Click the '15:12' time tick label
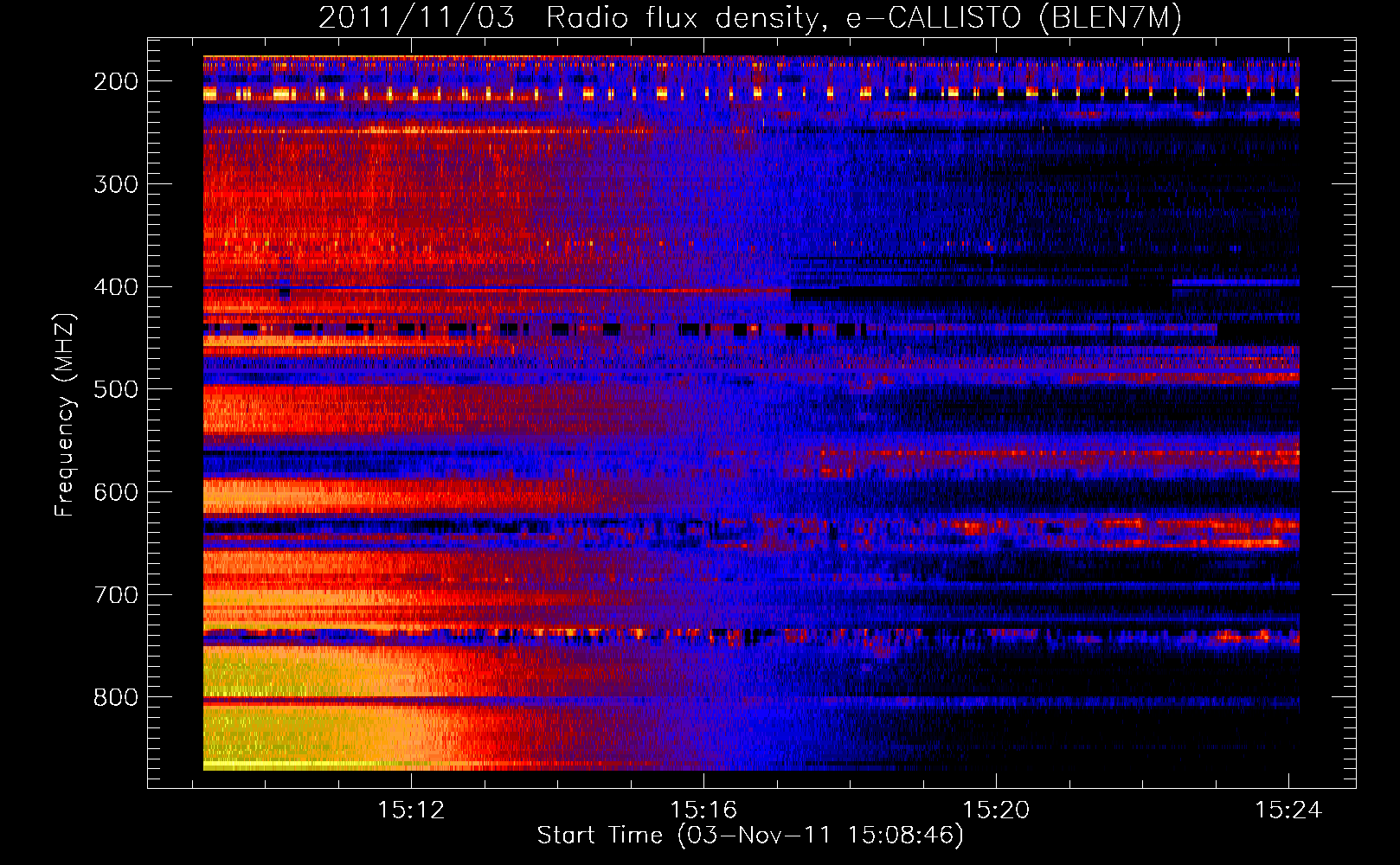 pos(411,810)
